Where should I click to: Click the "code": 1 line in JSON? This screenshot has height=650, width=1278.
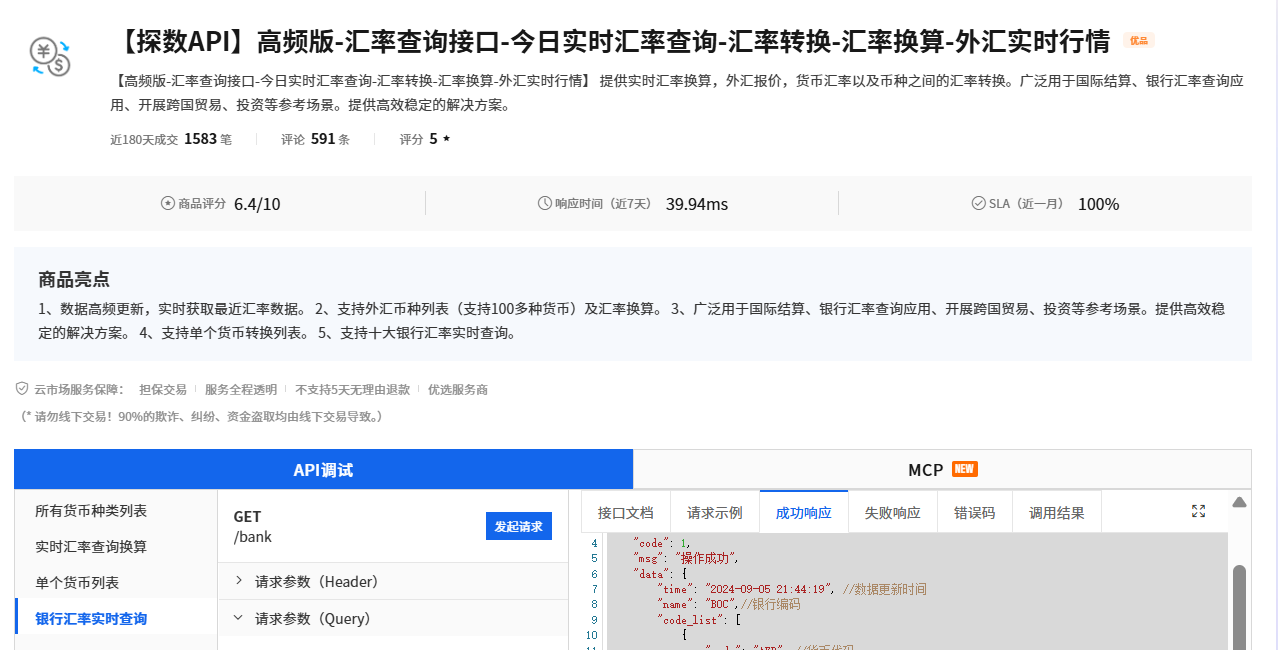(x=662, y=543)
